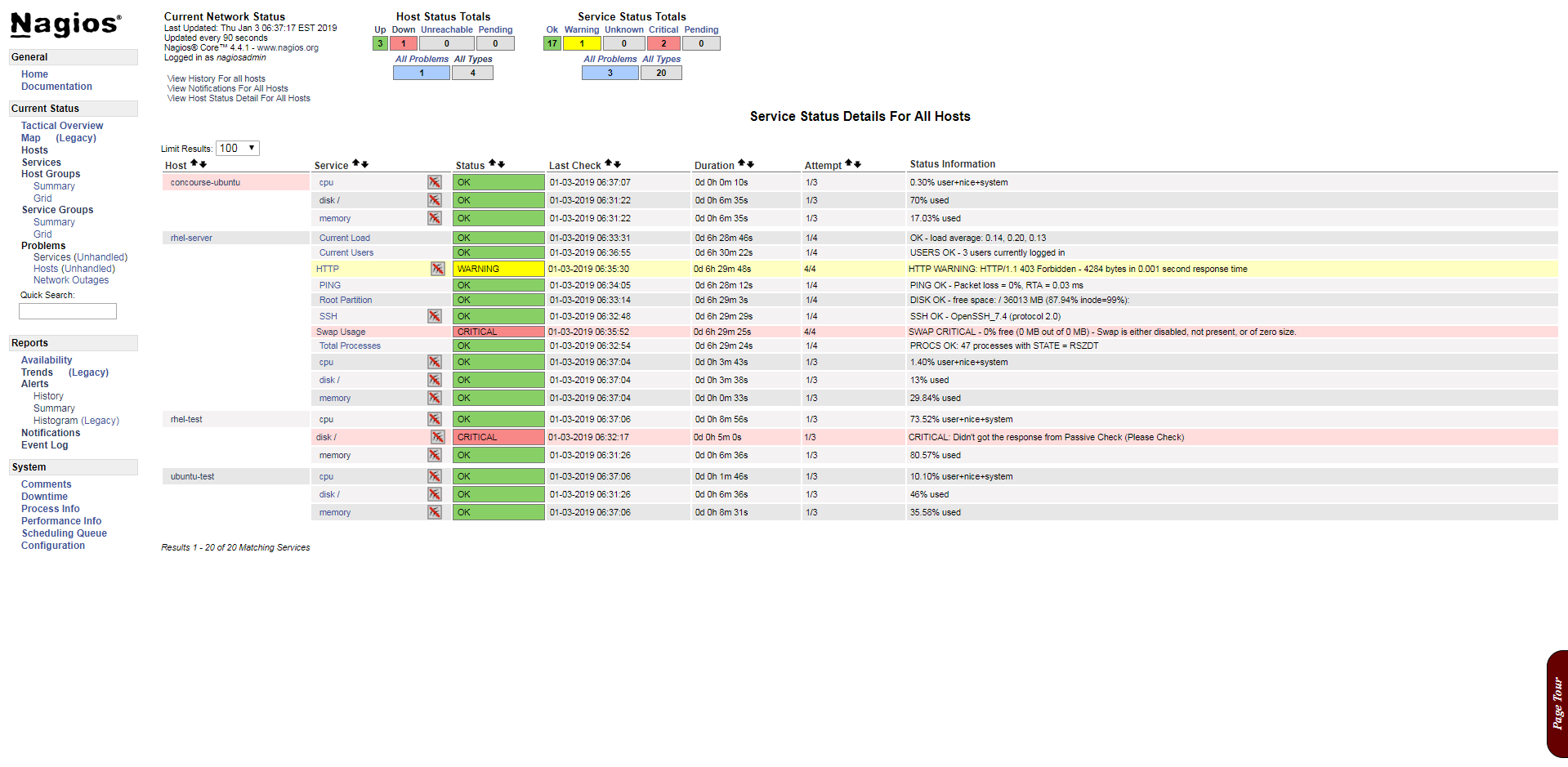The width and height of the screenshot is (1568, 767).
Task: Click the checks-disabled icon on the SSH row
Action: (435, 316)
